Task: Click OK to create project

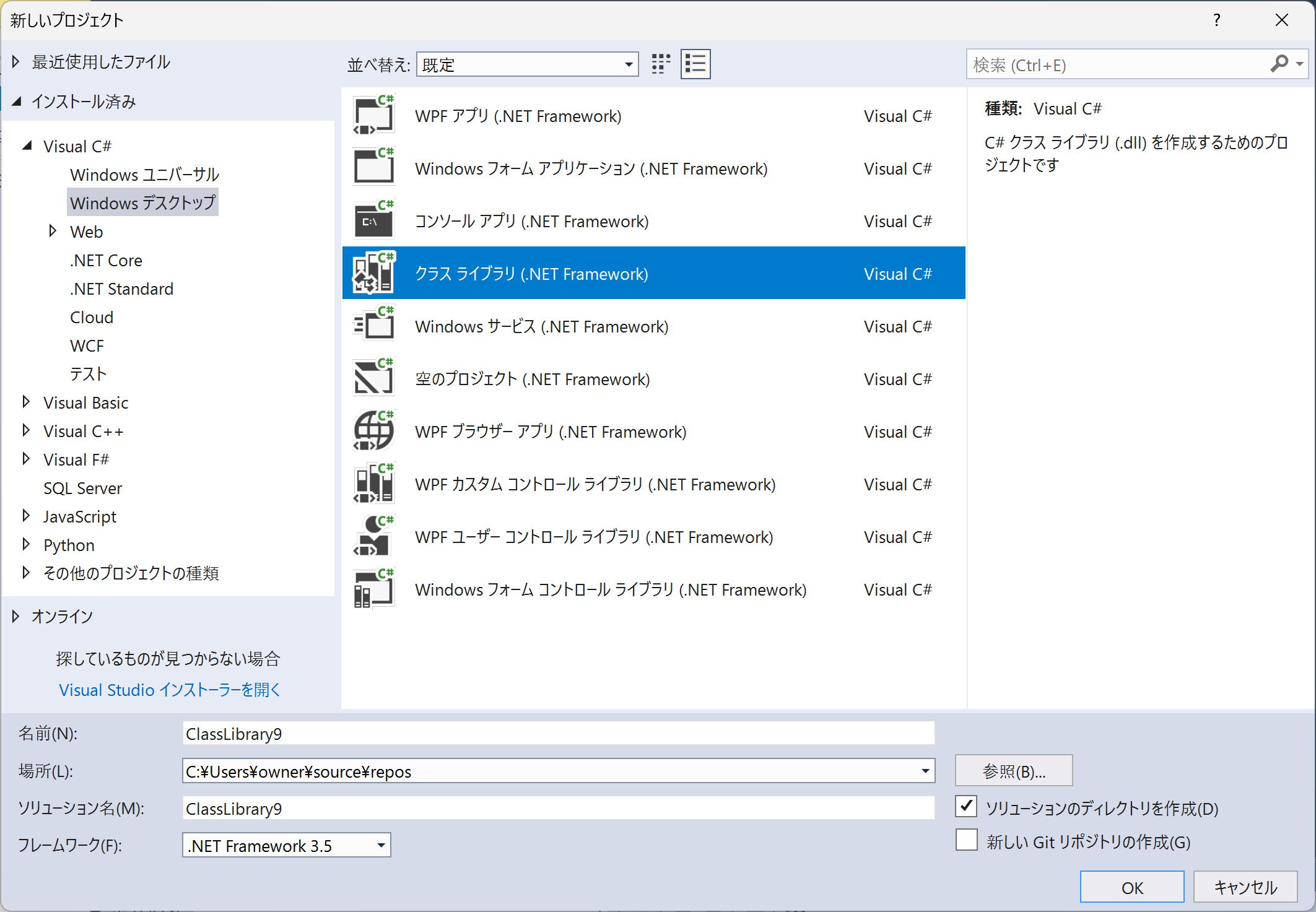Action: [x=1132, y=887]
